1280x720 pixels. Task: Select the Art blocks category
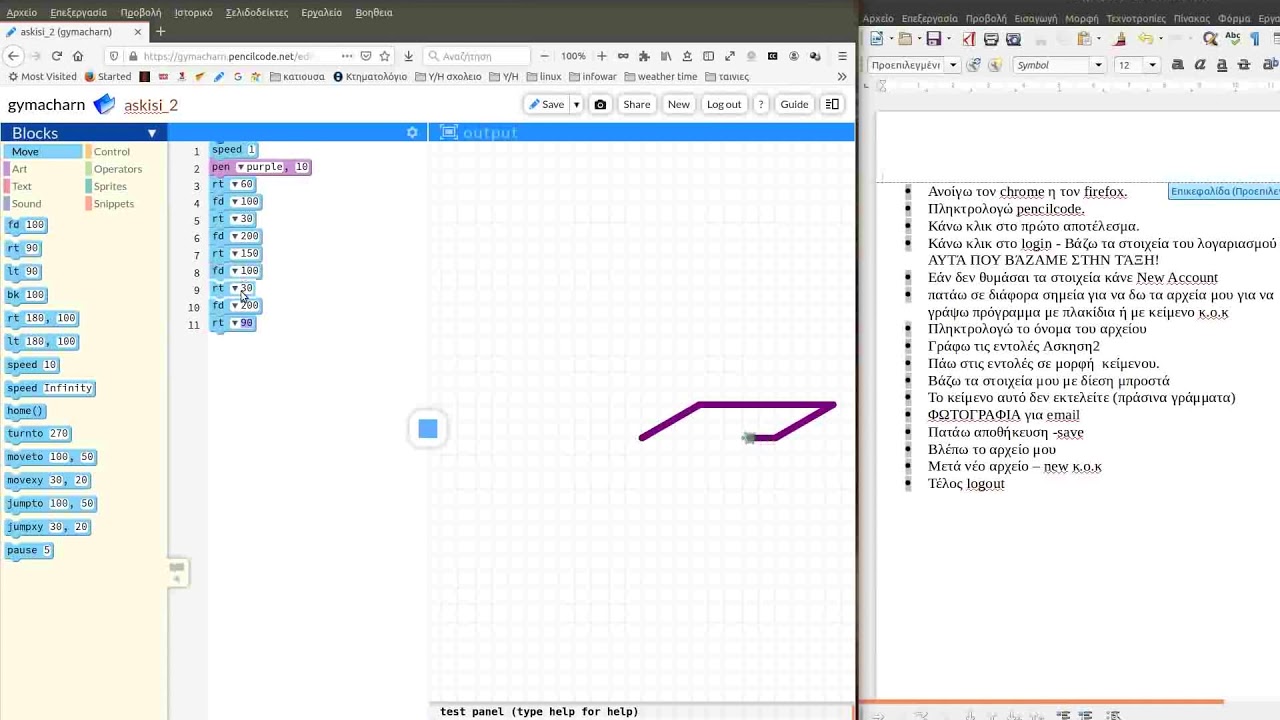[x=20, y=169]
